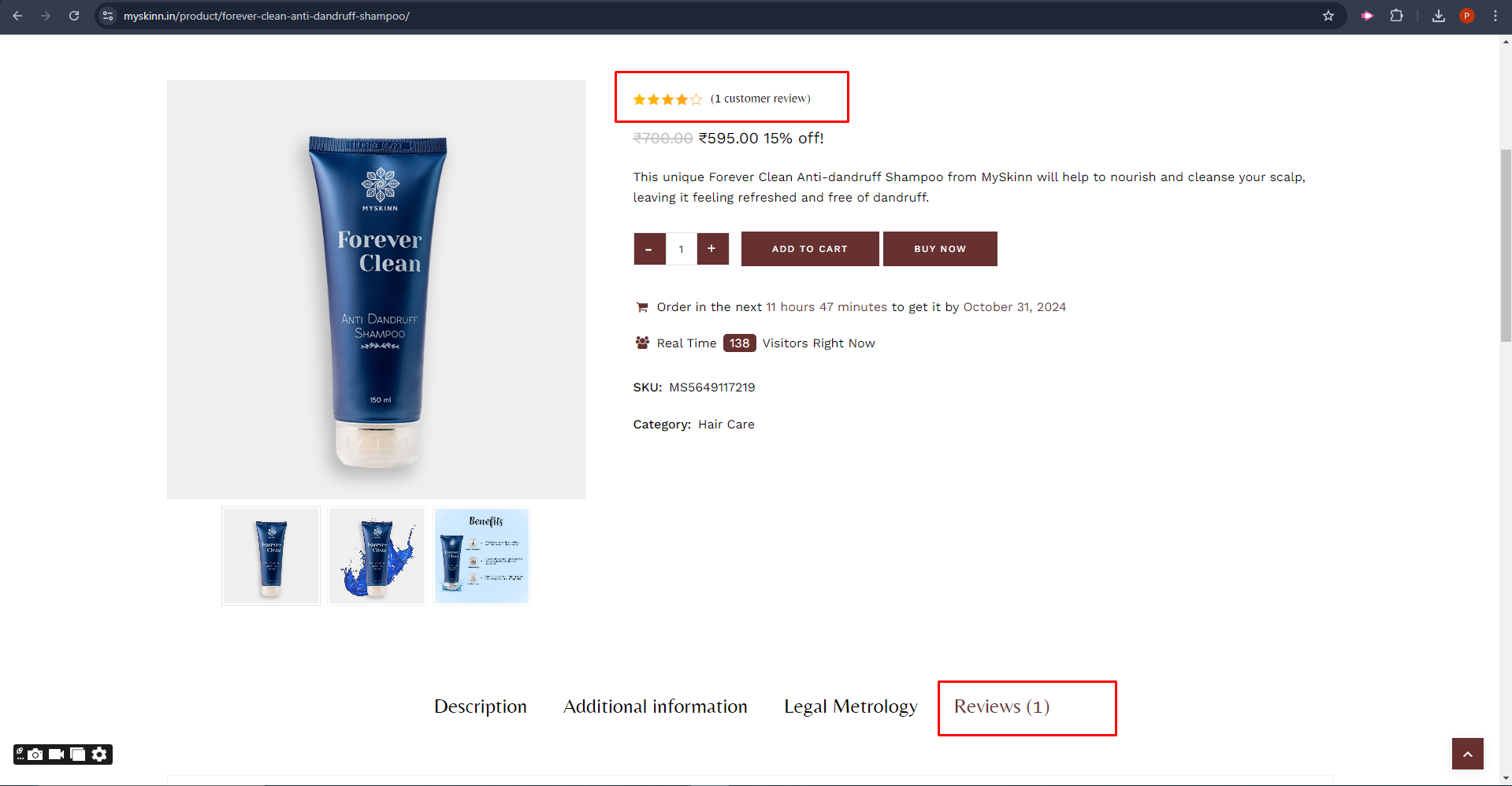Image resolution: width=1512 pixels, height=786 pixels.
Task: Click the October 31, 2024 delivery date
Action: coord(1015,307)
